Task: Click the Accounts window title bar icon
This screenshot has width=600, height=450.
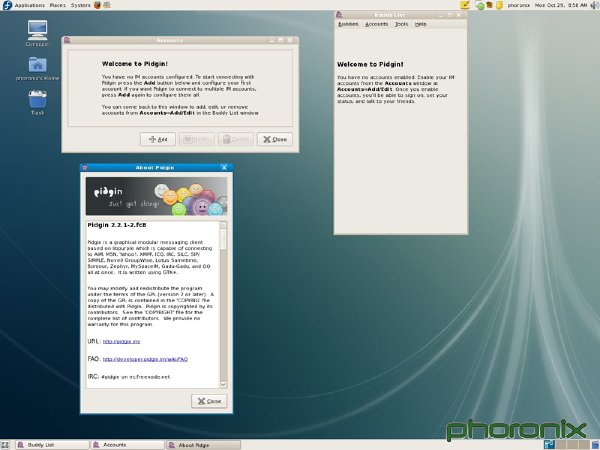Action: (x=67, y=40)
